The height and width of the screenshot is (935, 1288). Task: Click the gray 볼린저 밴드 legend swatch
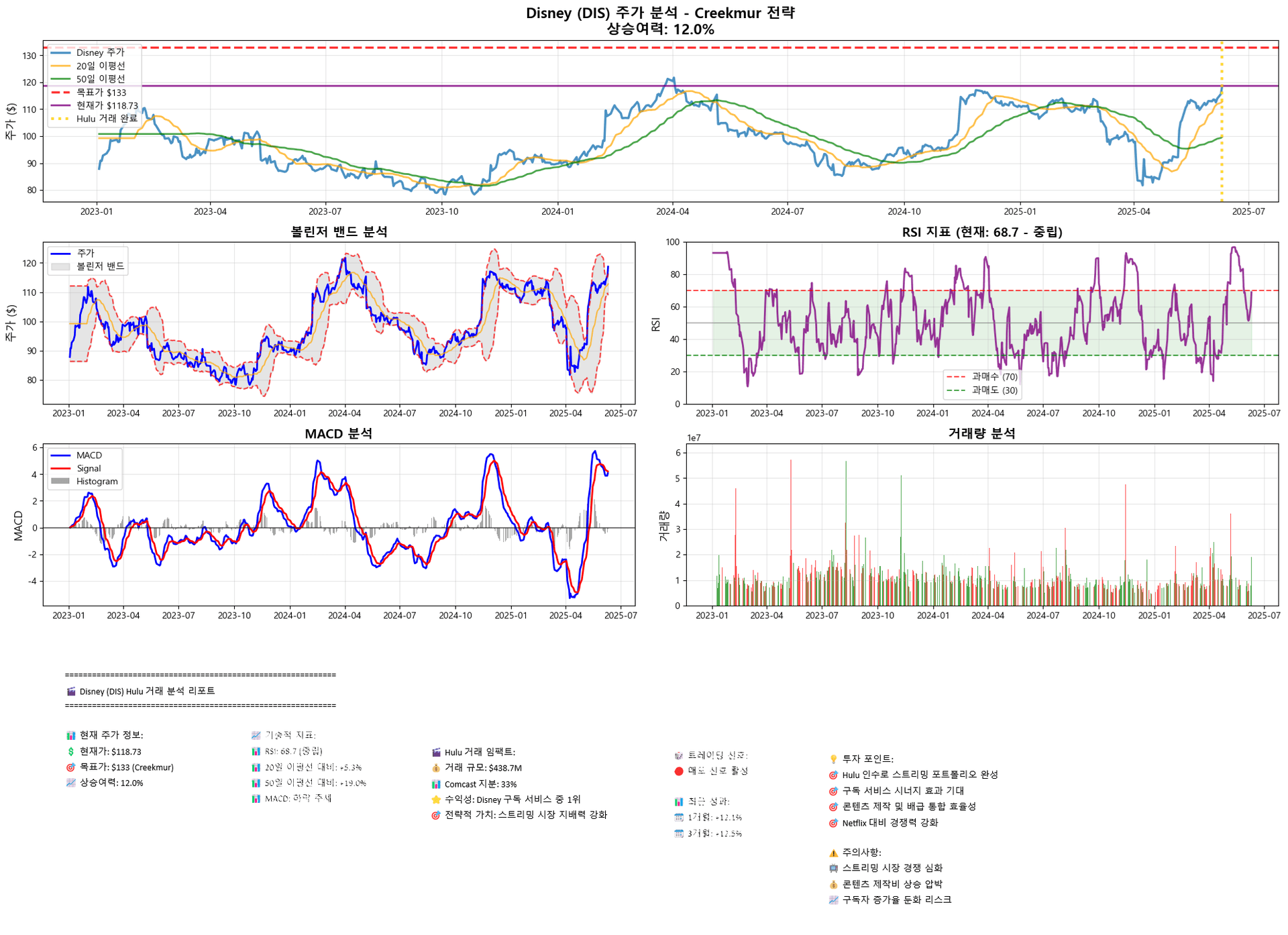click(60, 266)
